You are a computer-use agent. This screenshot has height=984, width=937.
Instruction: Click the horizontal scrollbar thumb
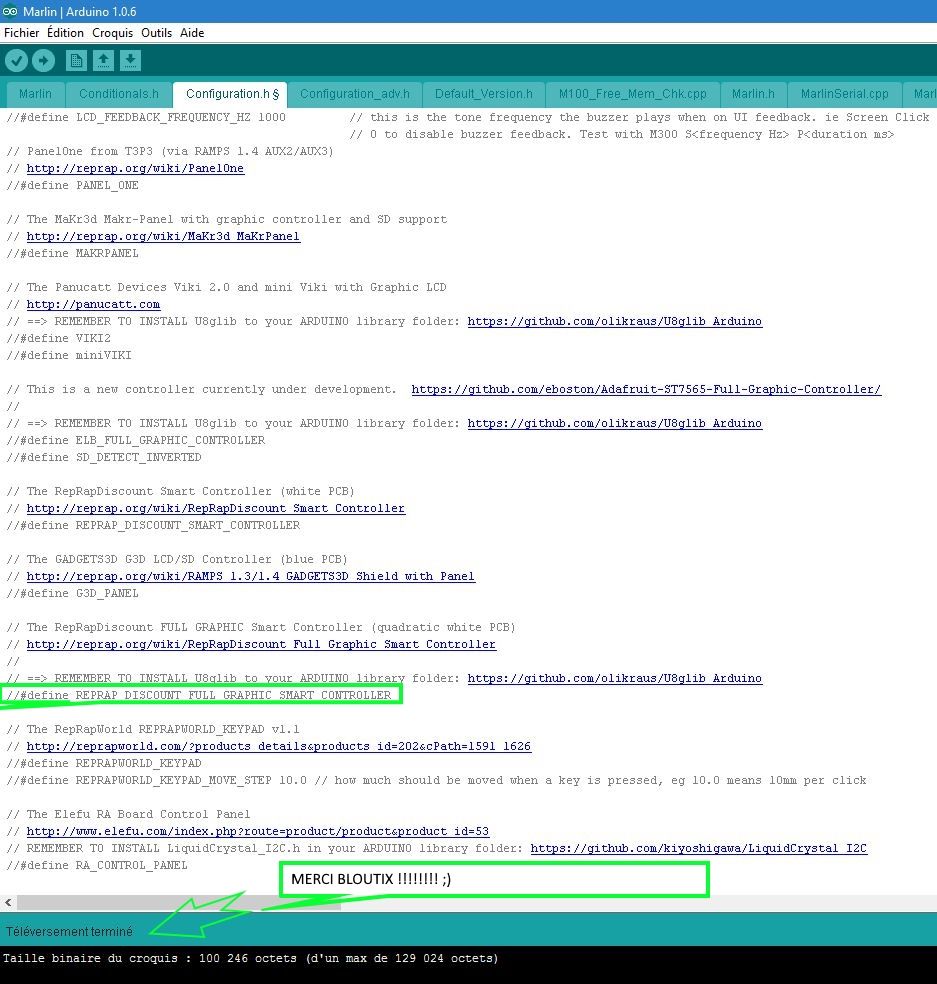pyautogui.click(x=179, y=902)
